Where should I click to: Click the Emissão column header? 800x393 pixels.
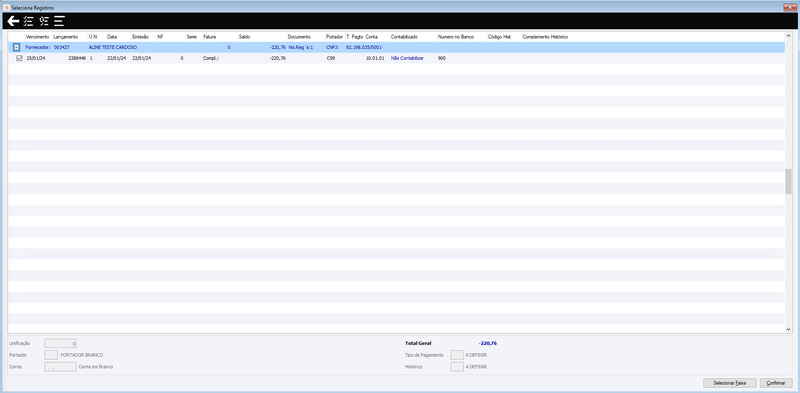pyautogui.click(x=140, y=37)
